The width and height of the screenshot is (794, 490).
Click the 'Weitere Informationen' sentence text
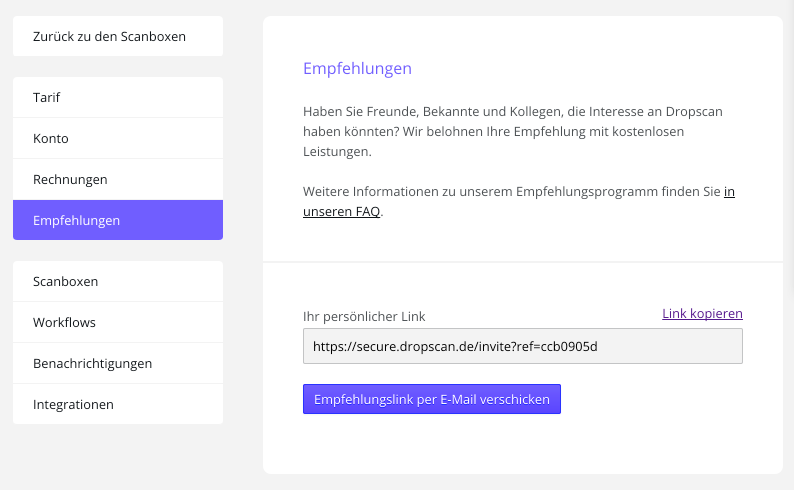click(500, 191)
